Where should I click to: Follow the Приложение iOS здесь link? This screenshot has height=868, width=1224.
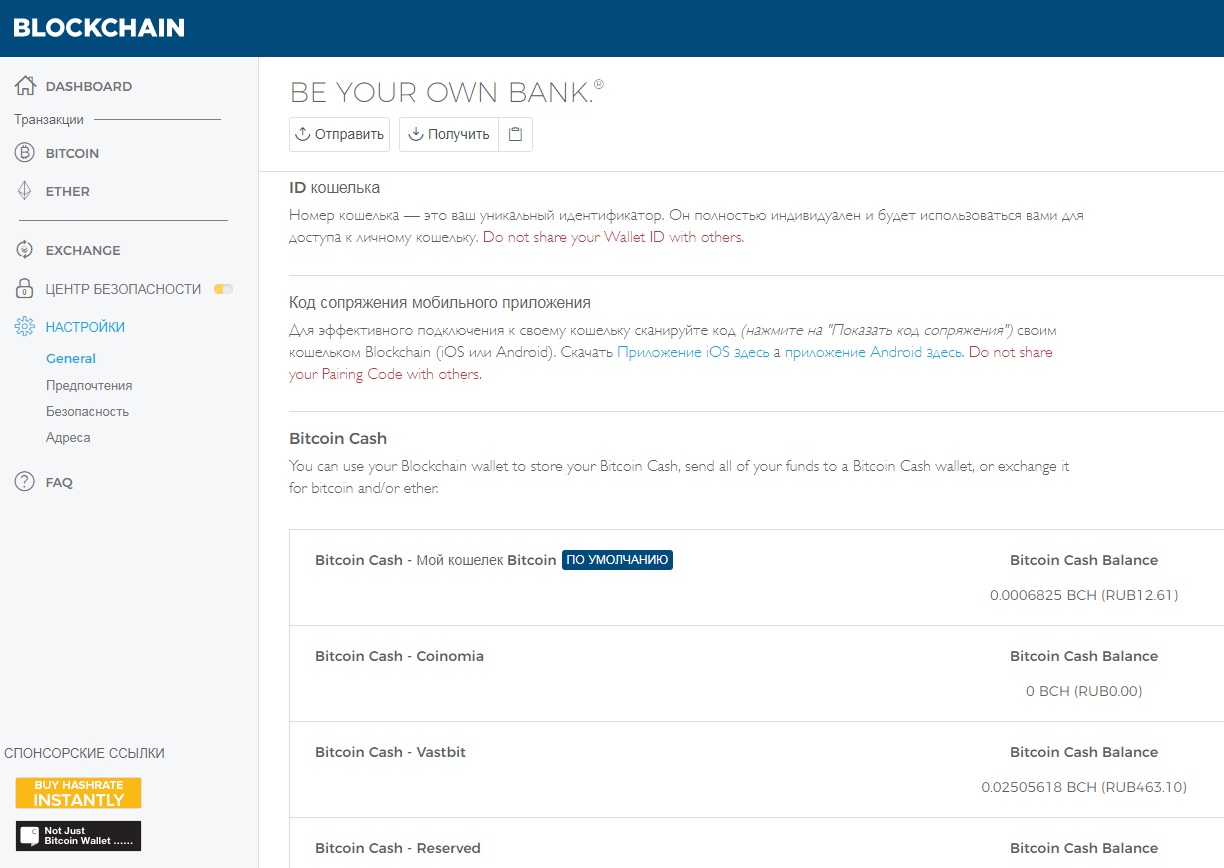coord(693,352)
